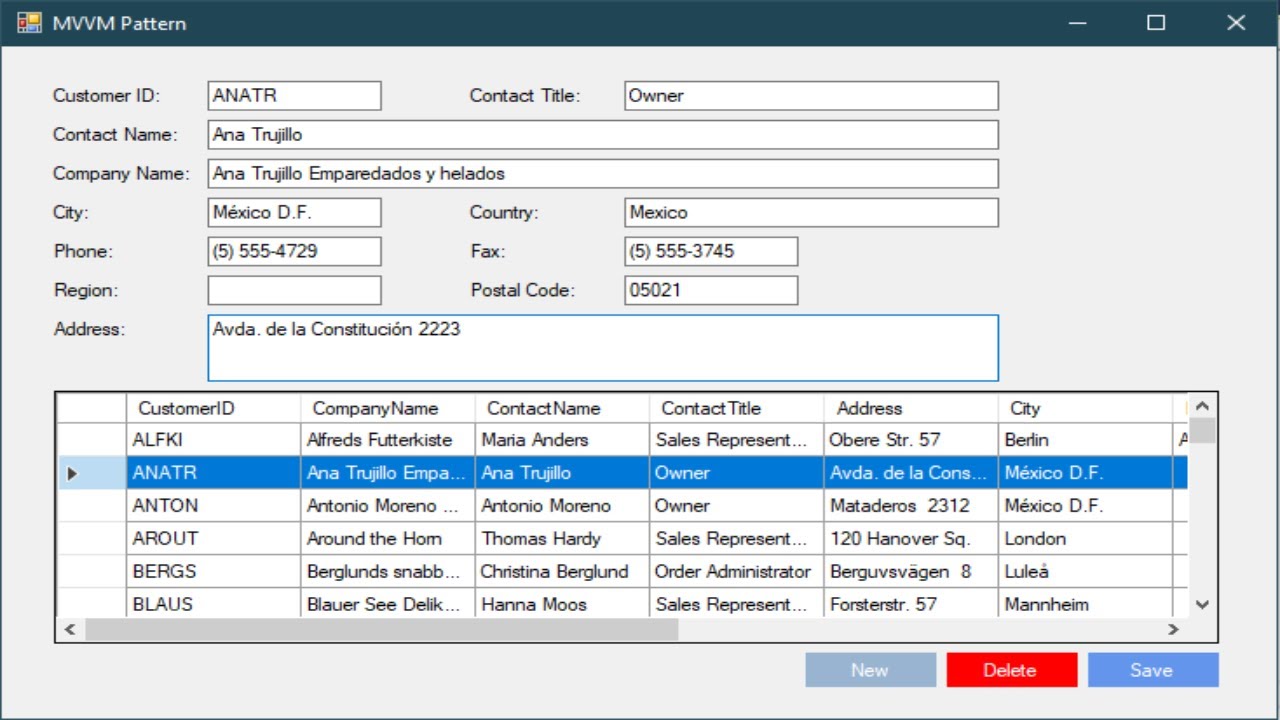Viewport: 1280px width, 720px height.
Task: Click the Maria Anders contact cell
Action: click(562, 440)
